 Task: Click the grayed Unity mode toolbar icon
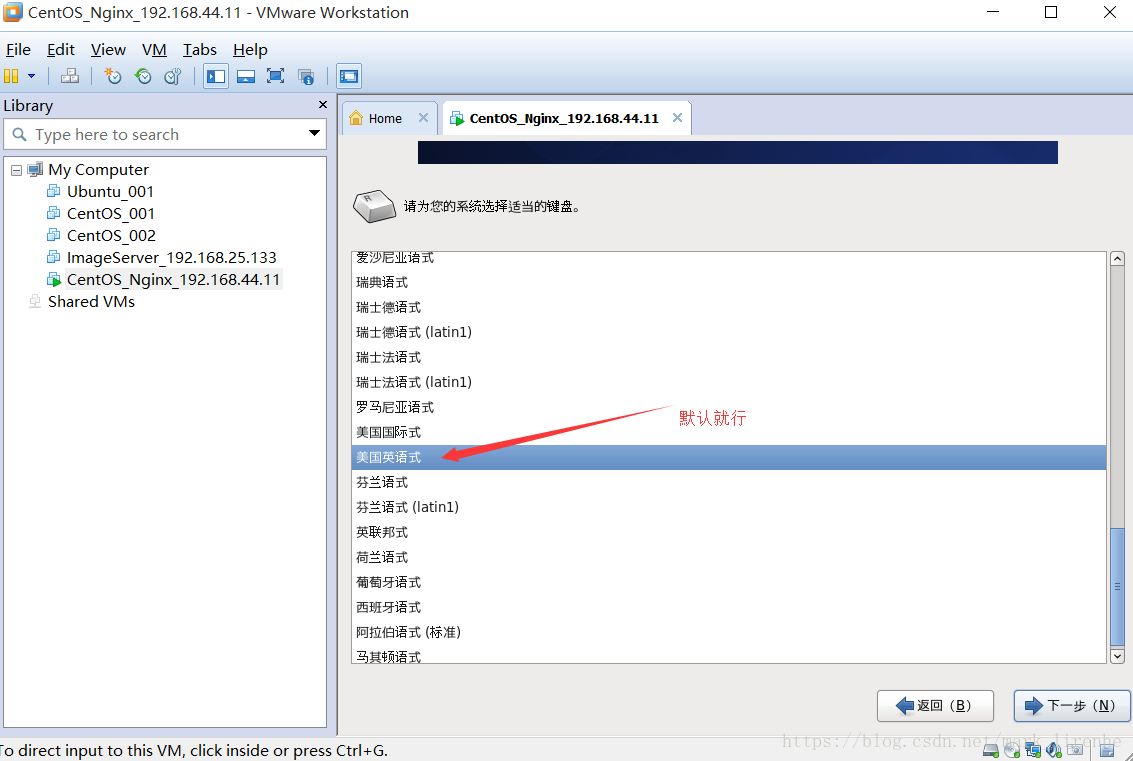click(306, 76)
